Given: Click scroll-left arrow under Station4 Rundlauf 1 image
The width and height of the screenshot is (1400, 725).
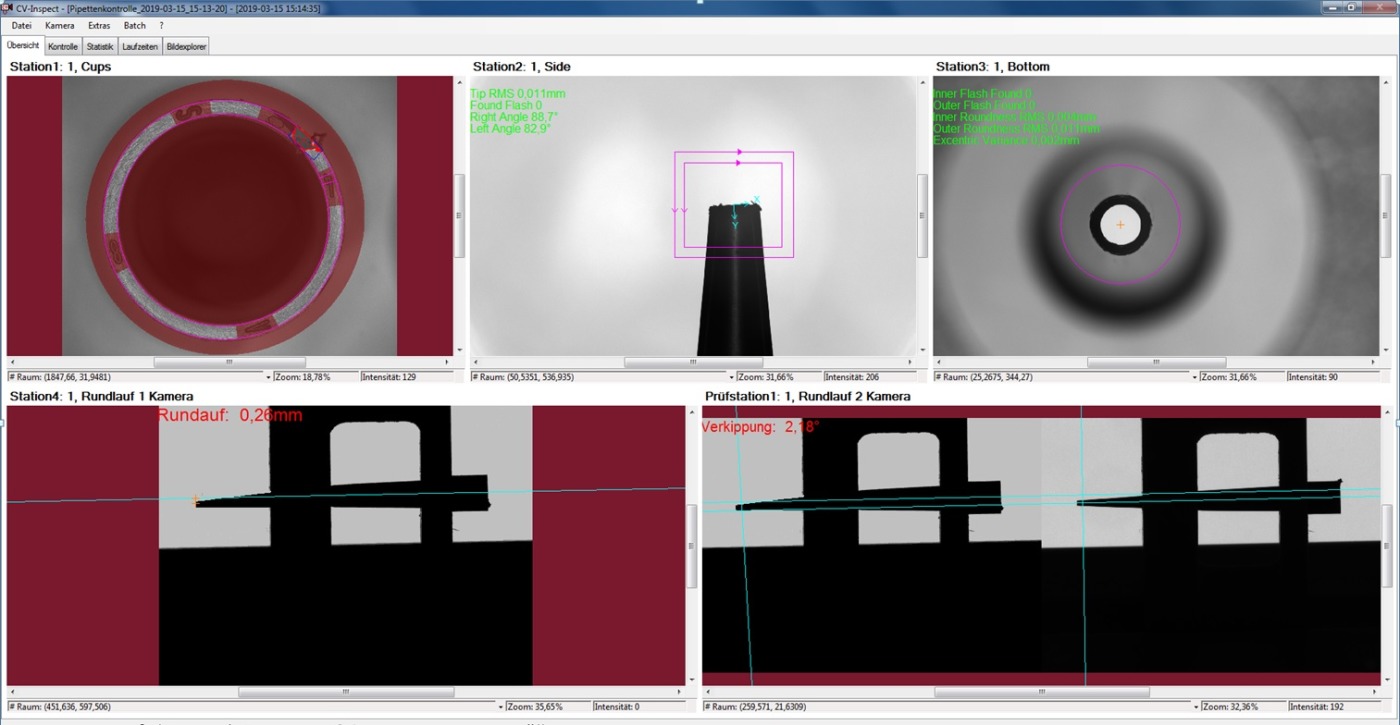Looking at the screenshot, I should 11,692.
